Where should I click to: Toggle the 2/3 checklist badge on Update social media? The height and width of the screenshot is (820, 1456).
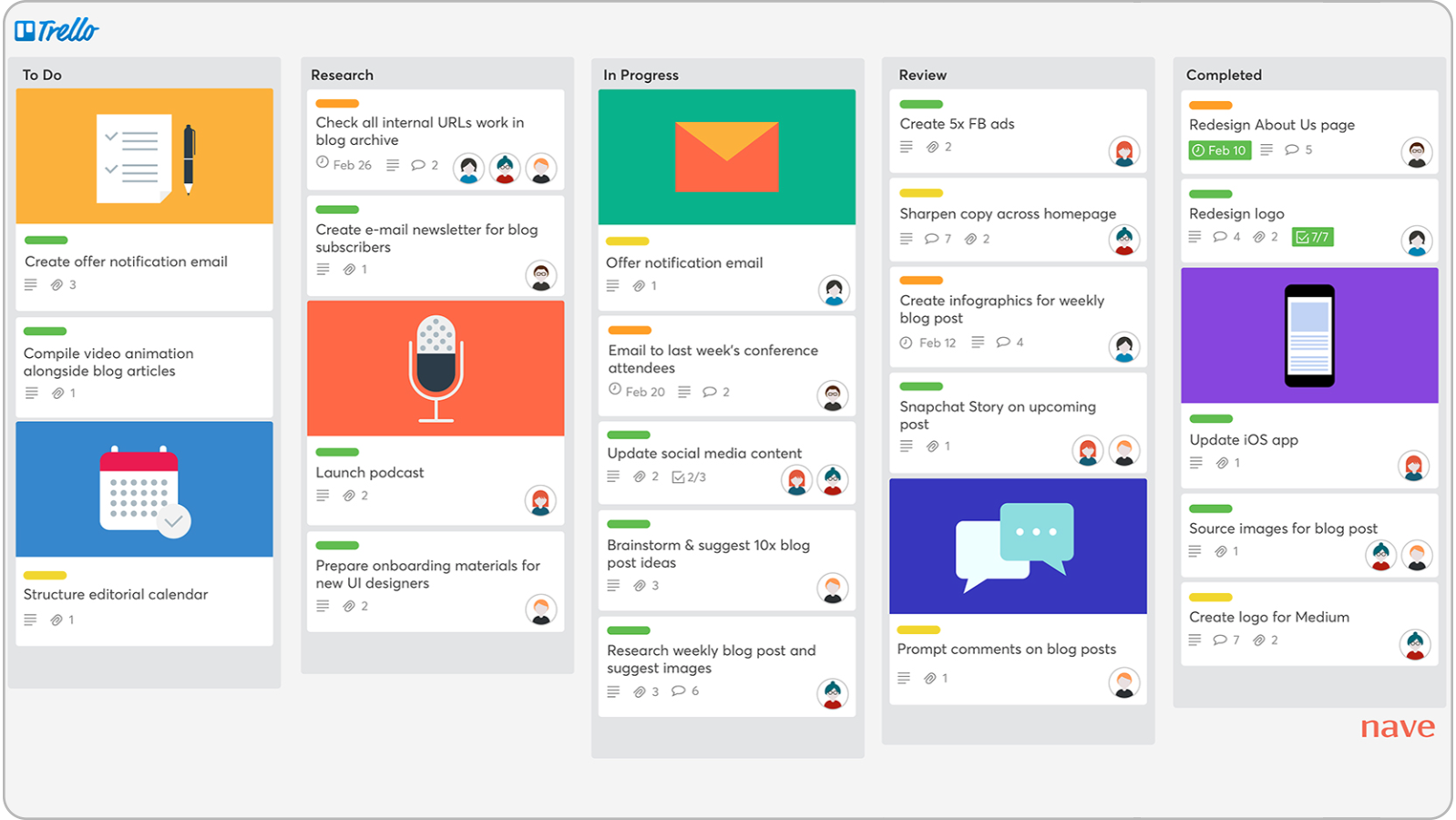tap(689, 477)
